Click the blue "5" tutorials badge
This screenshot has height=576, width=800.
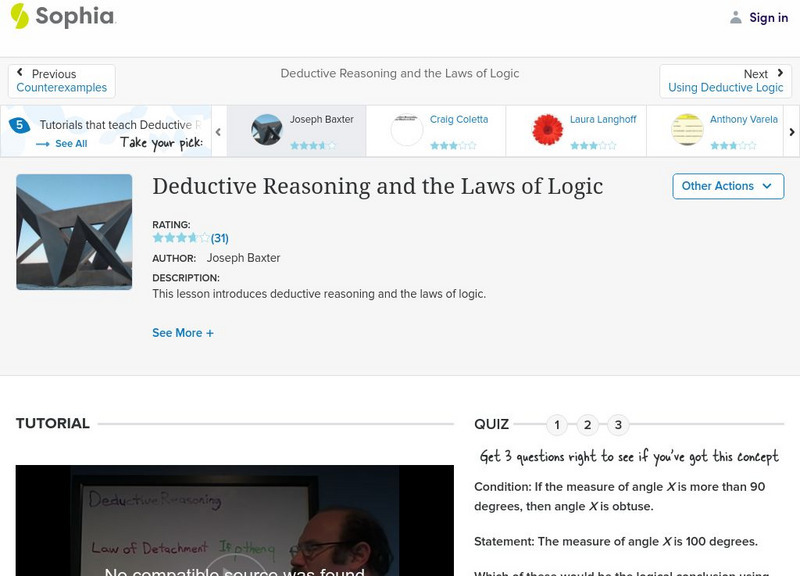(18, 124)
